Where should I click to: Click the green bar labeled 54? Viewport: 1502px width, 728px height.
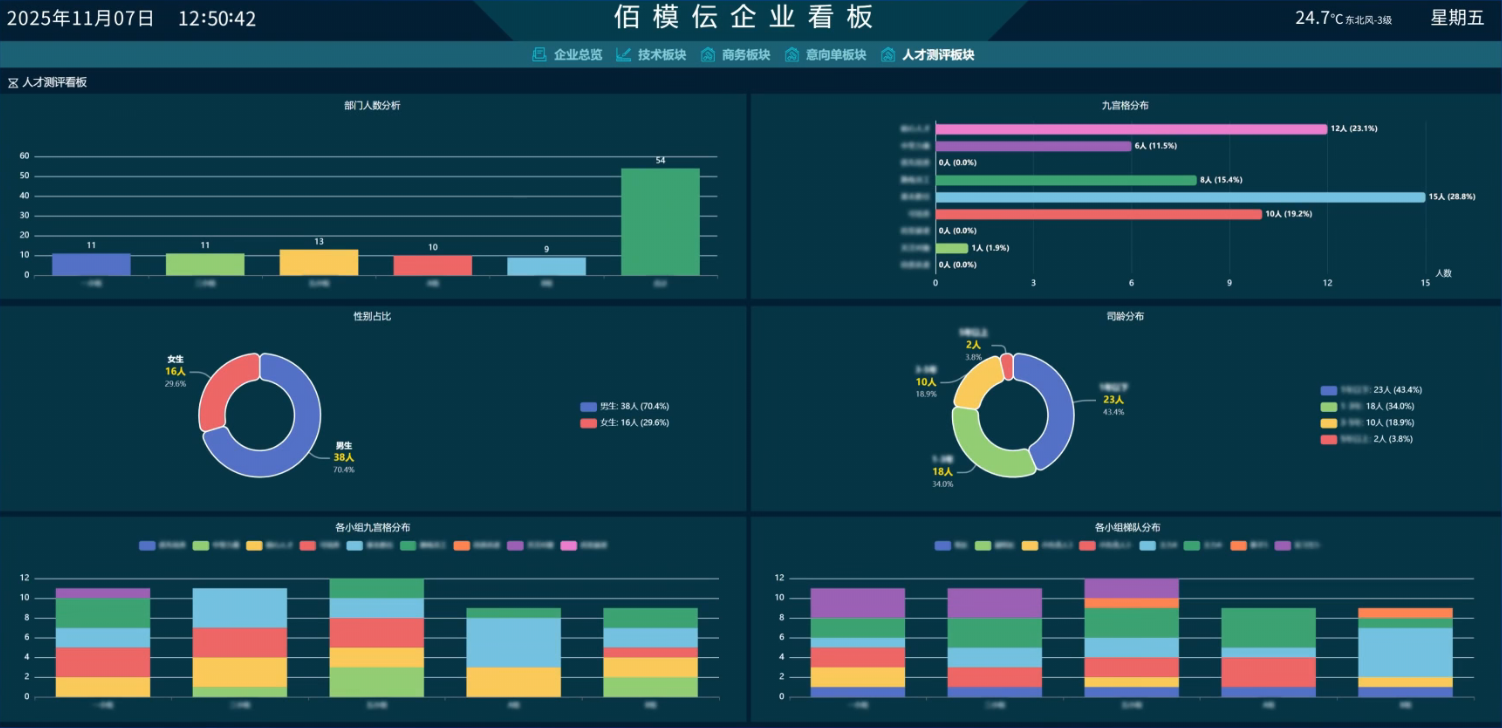point(660,221)
